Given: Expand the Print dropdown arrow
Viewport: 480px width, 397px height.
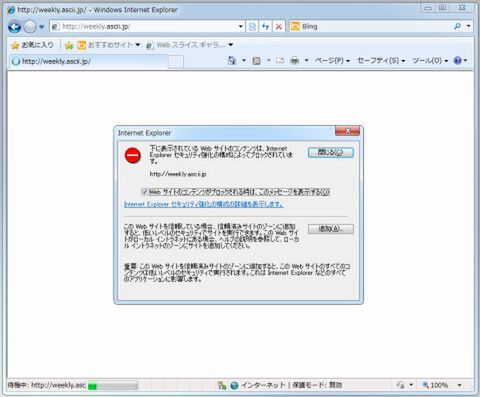Looking at the screenshot, I should coord(306,61).
